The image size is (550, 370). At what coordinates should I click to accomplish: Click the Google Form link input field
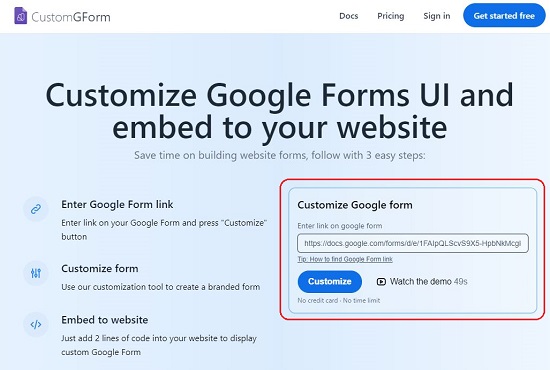click(413, 243)
